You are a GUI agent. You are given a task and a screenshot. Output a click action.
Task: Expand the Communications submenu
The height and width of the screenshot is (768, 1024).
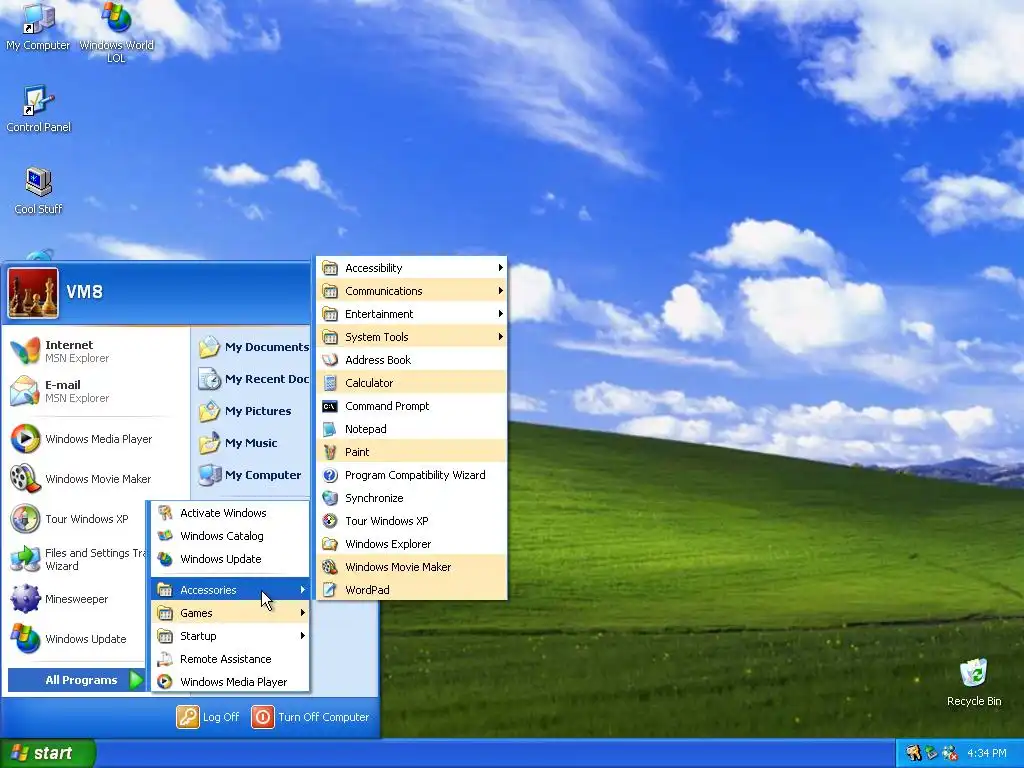pos(411,291)
